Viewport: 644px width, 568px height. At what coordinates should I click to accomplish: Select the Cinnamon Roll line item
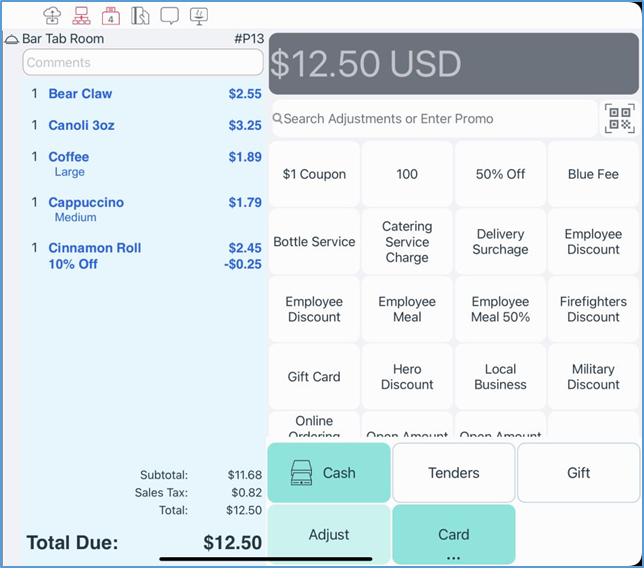[95, 248]
